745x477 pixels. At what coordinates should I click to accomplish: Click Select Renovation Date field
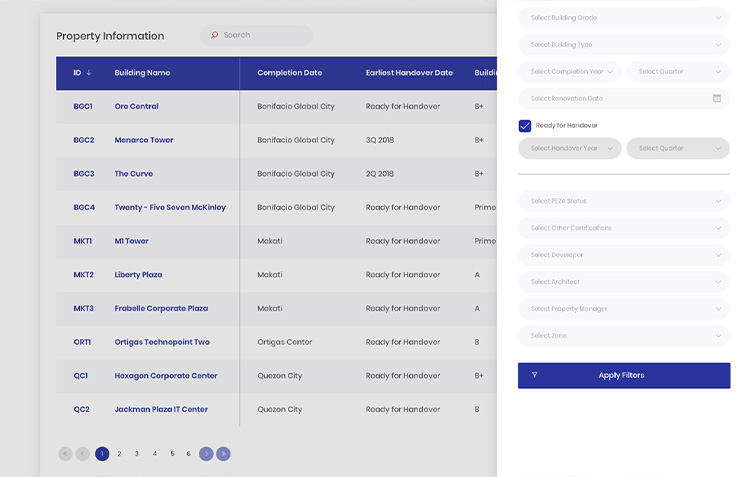(x=623, y=98)
